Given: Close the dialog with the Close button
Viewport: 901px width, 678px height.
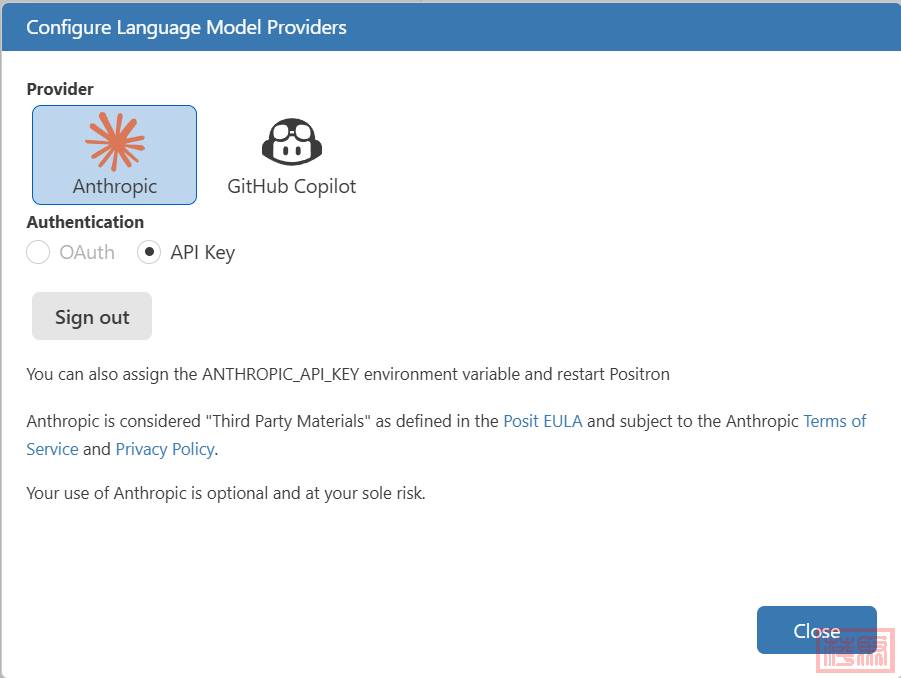Looking at the screenshot, I should (x=816, y=630).
